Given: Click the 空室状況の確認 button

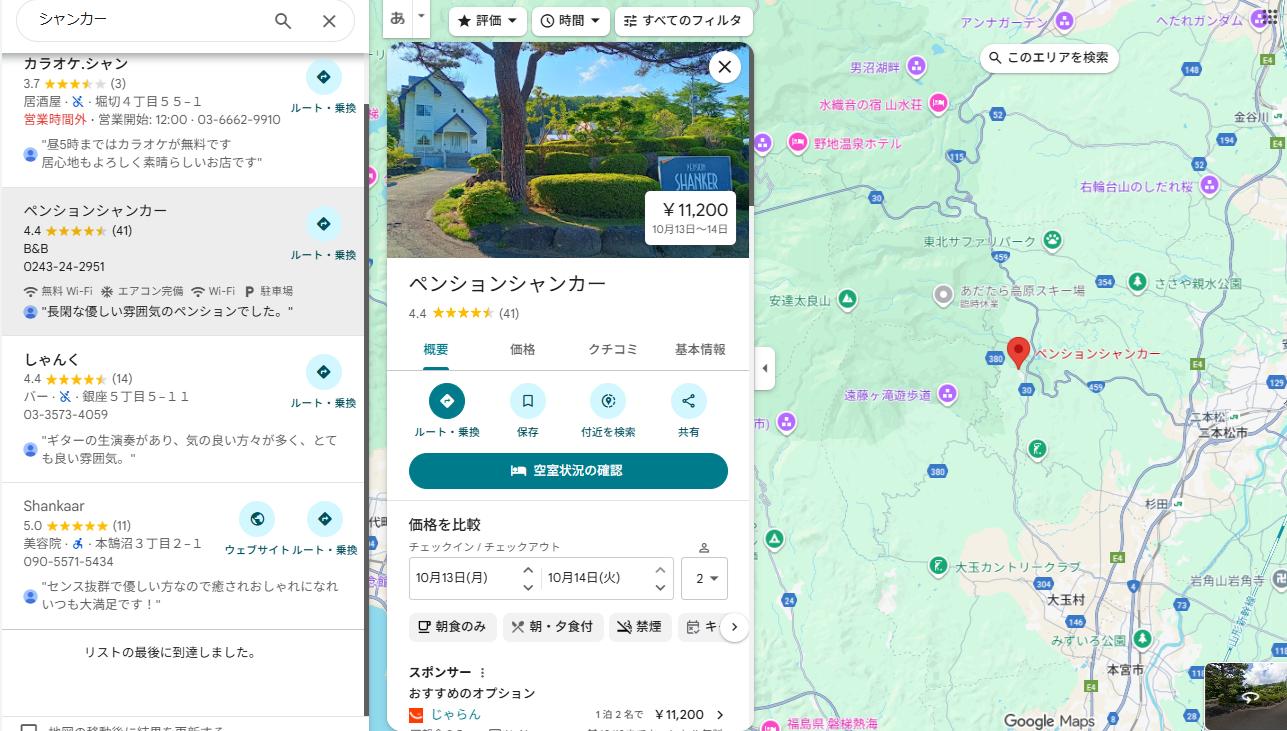Looking at the screenshot, I should click(x=568, y=471).
